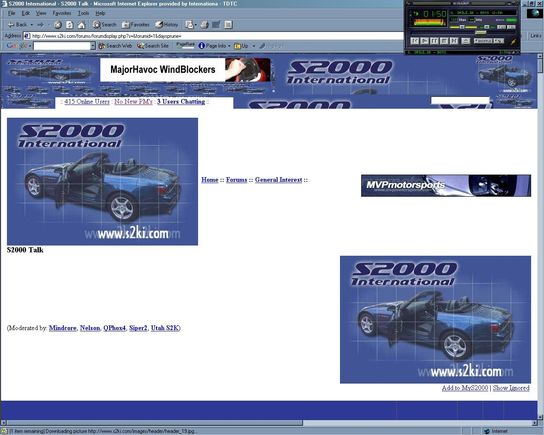
Task: Open the Help menu
Action: tap(100, 13)
